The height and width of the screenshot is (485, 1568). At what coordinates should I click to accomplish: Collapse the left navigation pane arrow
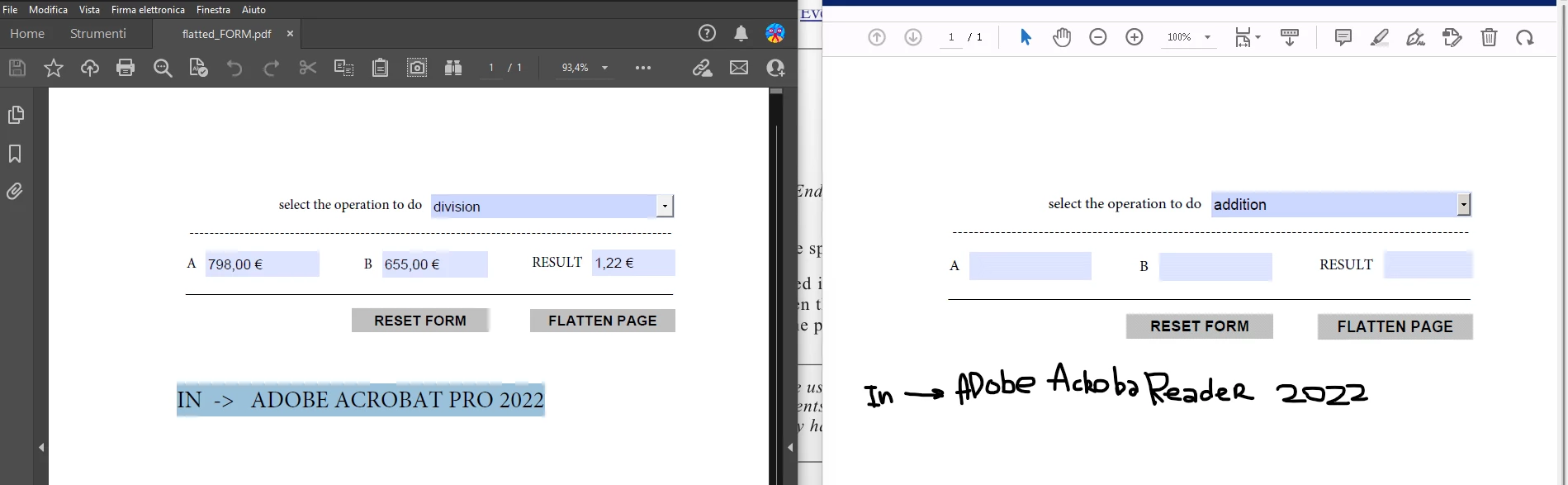41,447
